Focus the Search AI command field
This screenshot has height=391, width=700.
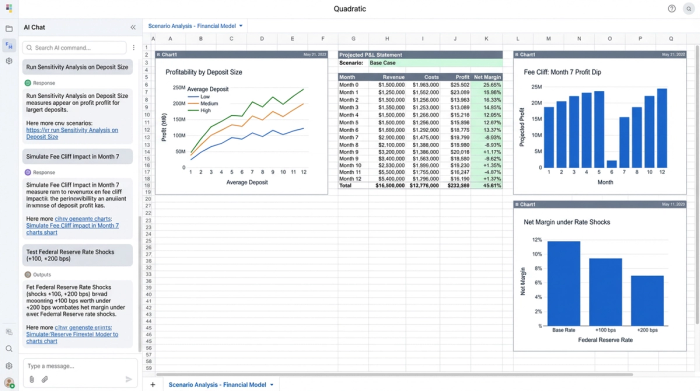[x=75, y=47]
